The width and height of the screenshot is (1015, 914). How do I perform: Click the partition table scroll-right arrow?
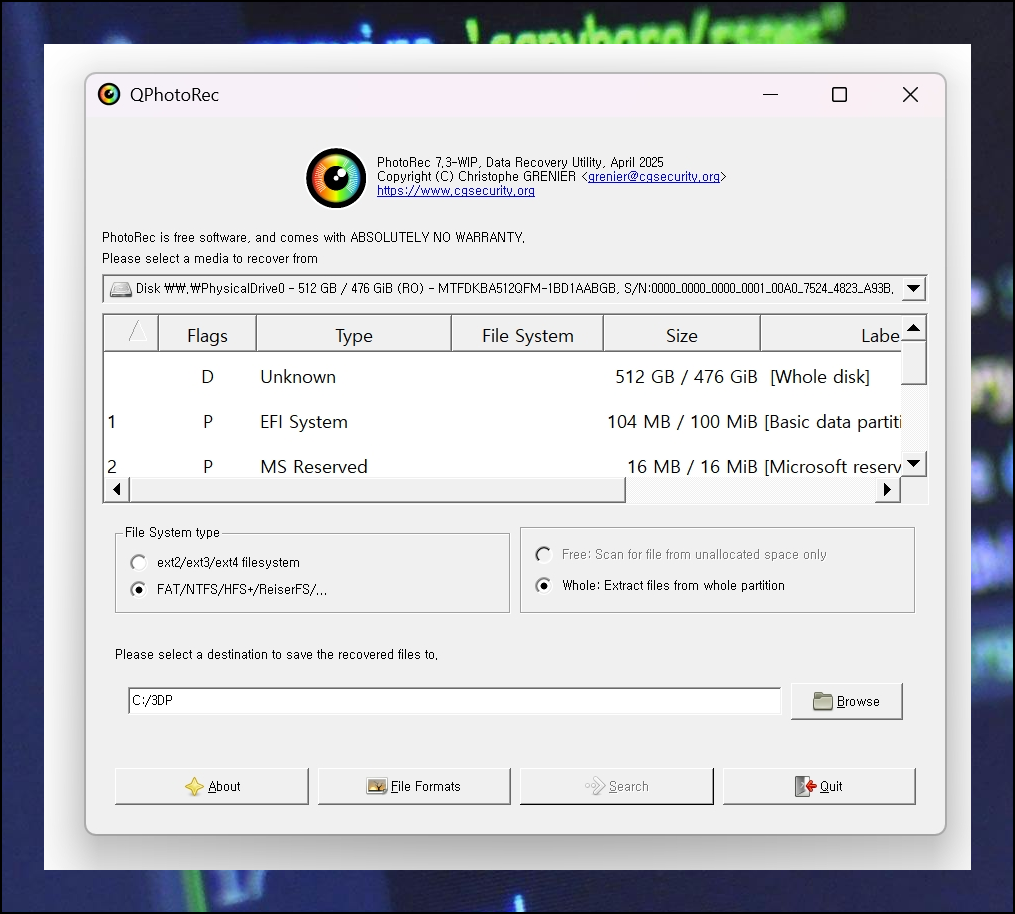[887, 489]
